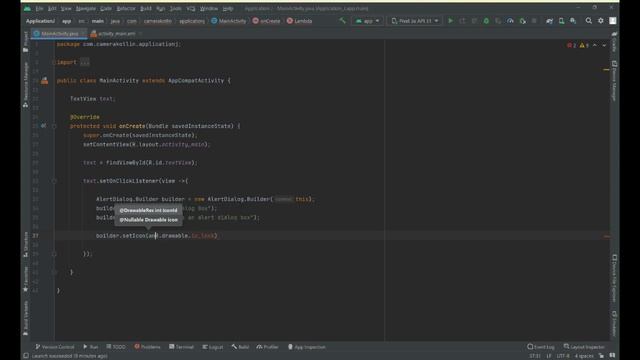
Task: Click the onCreate method breadcrumb
Action: (x=267, y=21)
